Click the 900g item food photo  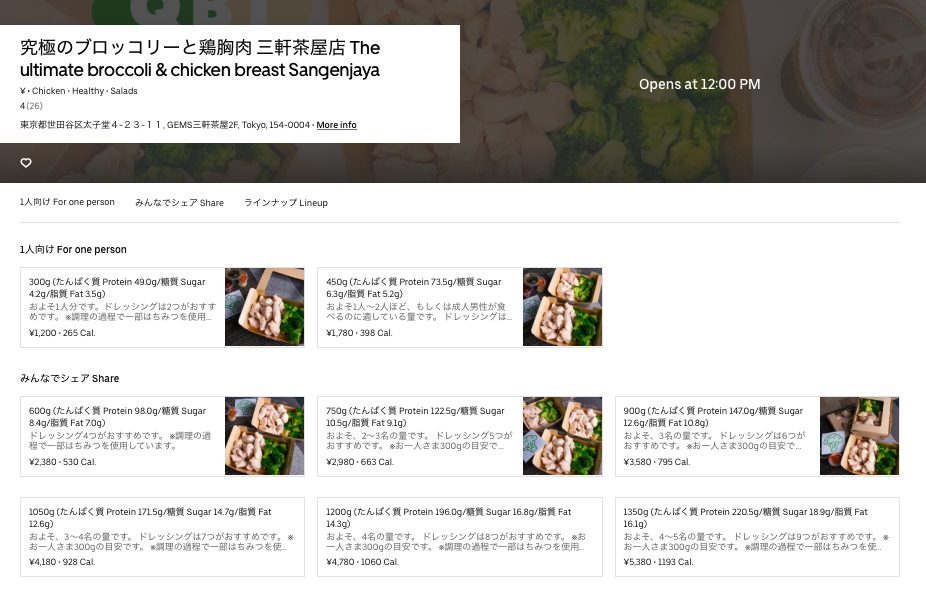pyautogui.click(x=859, y=436)
